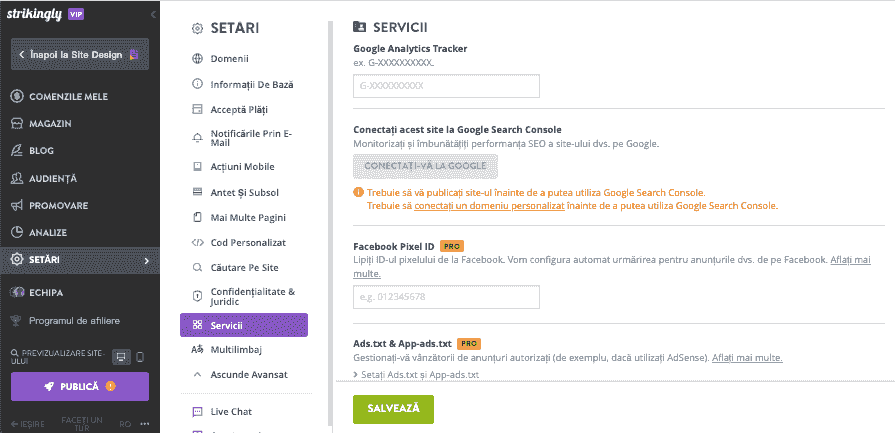Image resolution: width=895 pixels, height=433 pixels.
Task: Open conectați un domeniu personalizat link
Action: (x=490, y=205)
